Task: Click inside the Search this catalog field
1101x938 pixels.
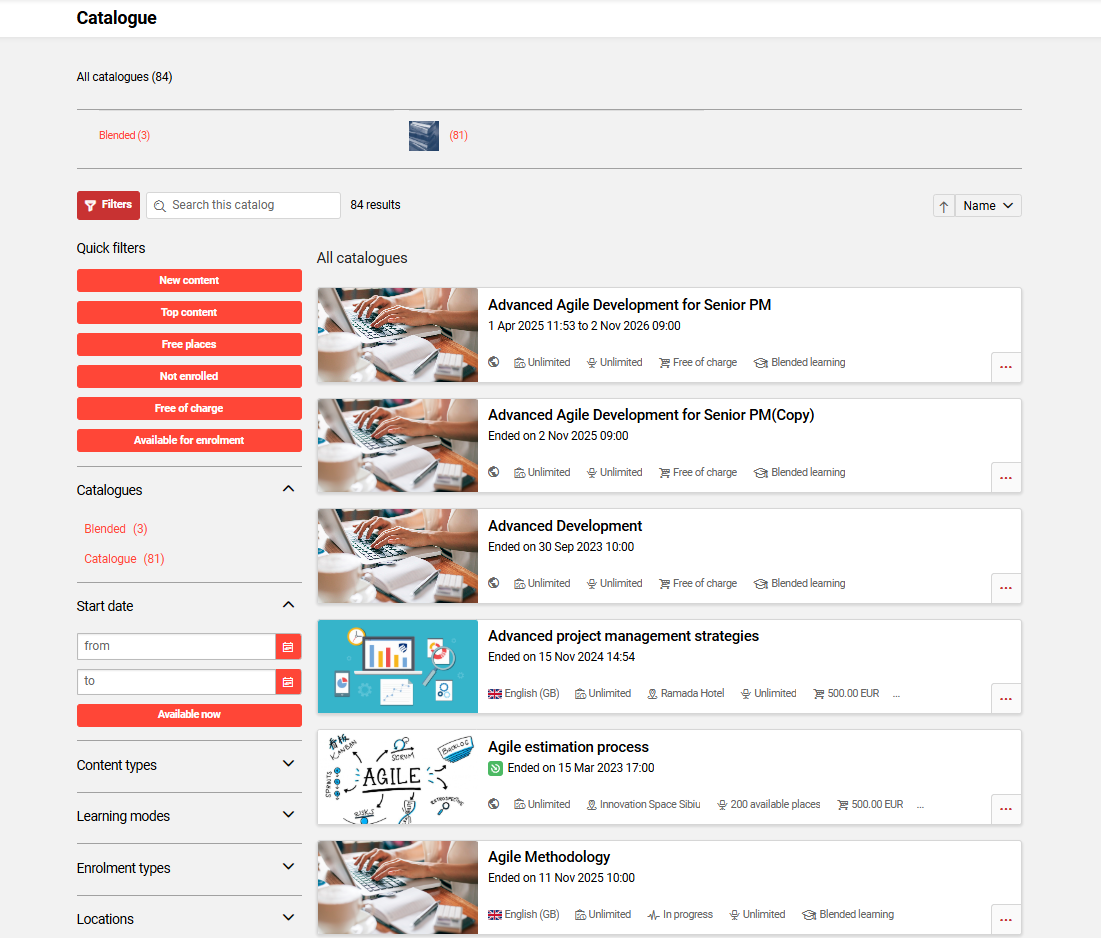Action: 243,205
